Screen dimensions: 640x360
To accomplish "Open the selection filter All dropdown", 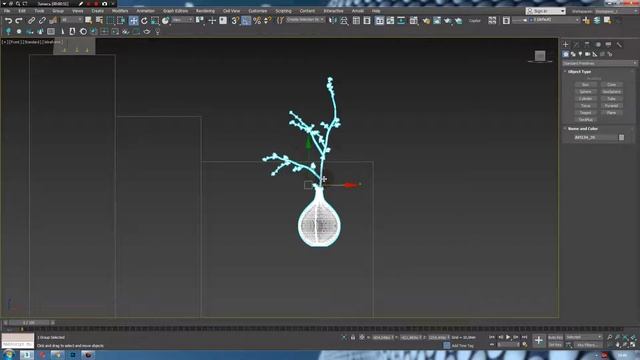I will click(71, 20).
